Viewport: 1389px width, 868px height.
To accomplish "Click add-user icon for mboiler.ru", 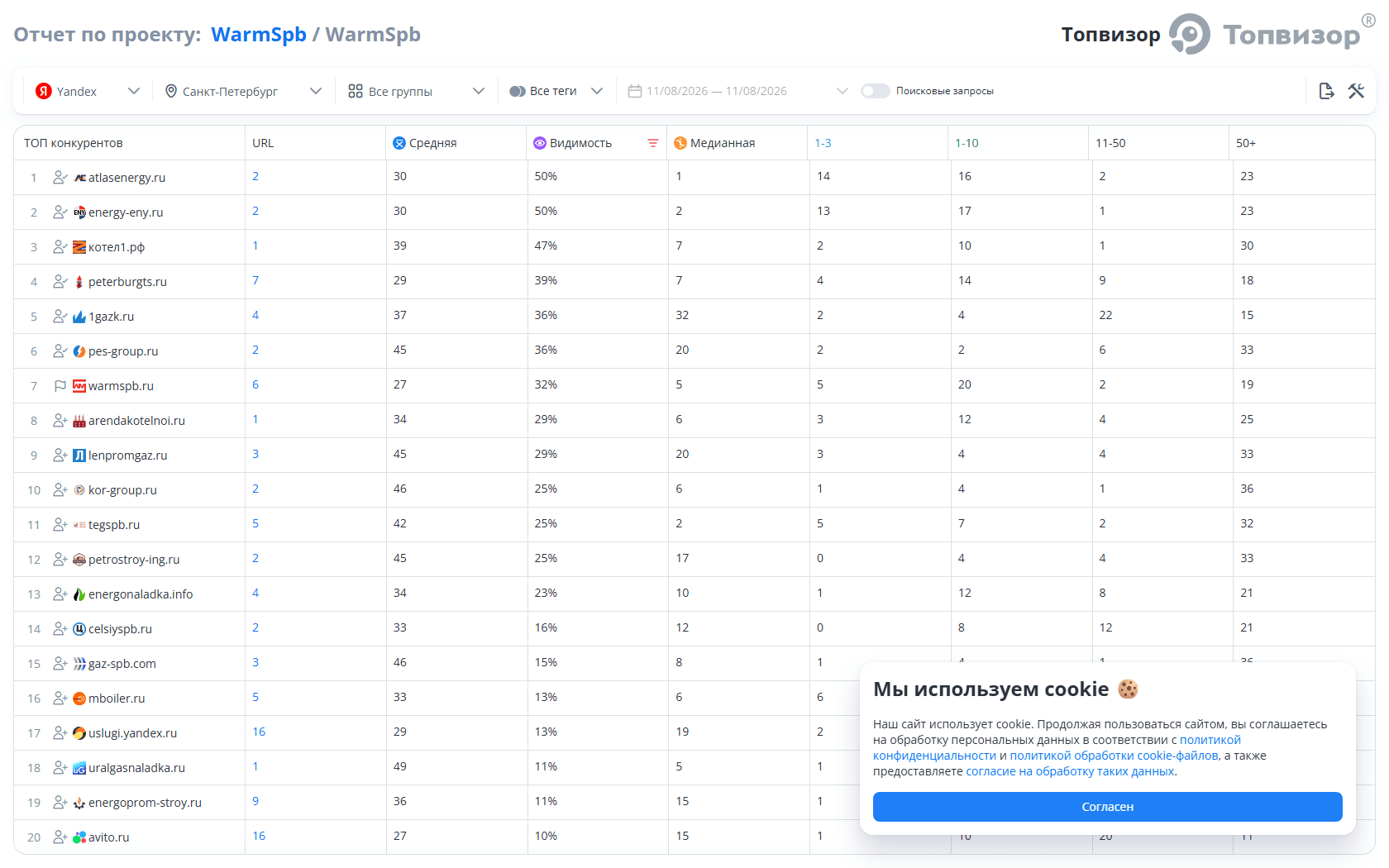I will pyautogui.click(x=60, y=698).
